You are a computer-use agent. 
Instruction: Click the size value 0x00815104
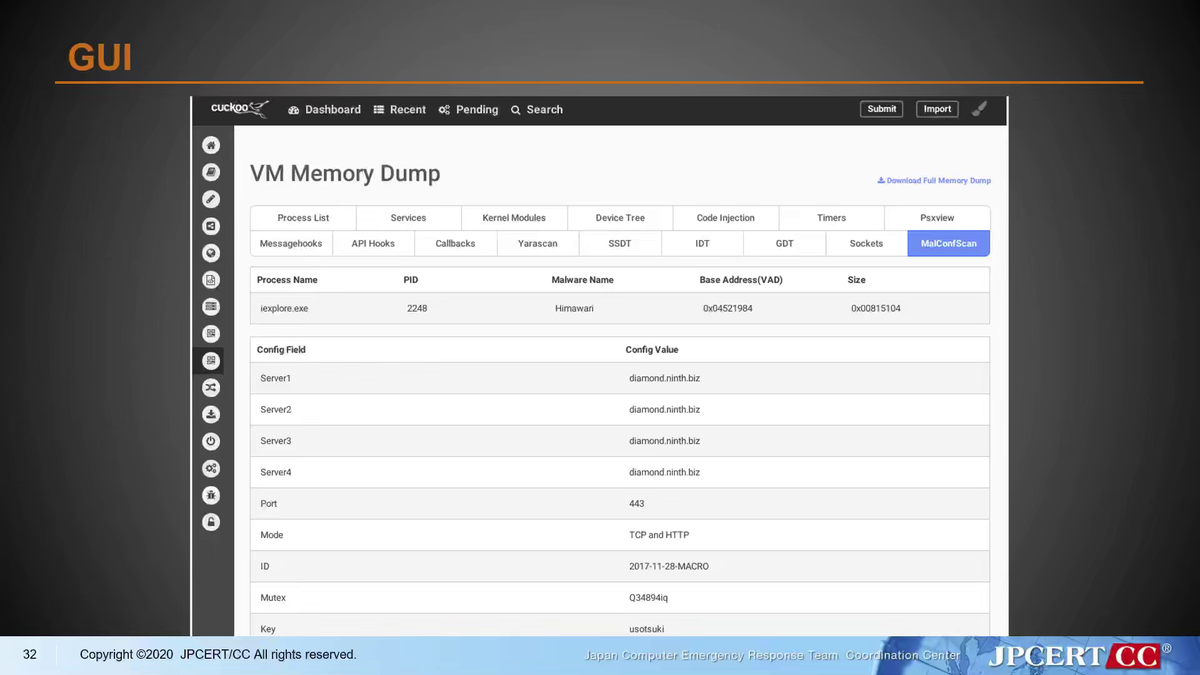click(876, 309)
